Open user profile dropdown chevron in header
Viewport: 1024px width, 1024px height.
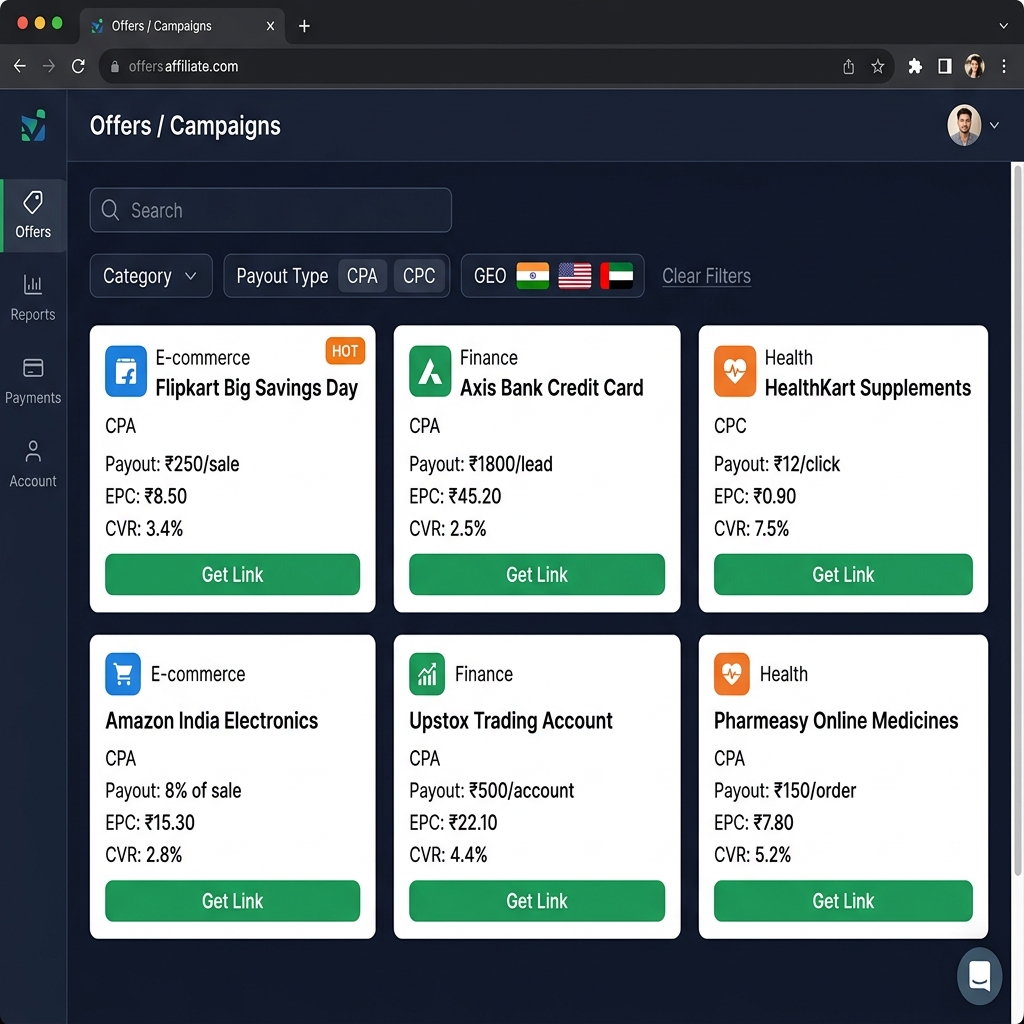(x=994, y=125)
